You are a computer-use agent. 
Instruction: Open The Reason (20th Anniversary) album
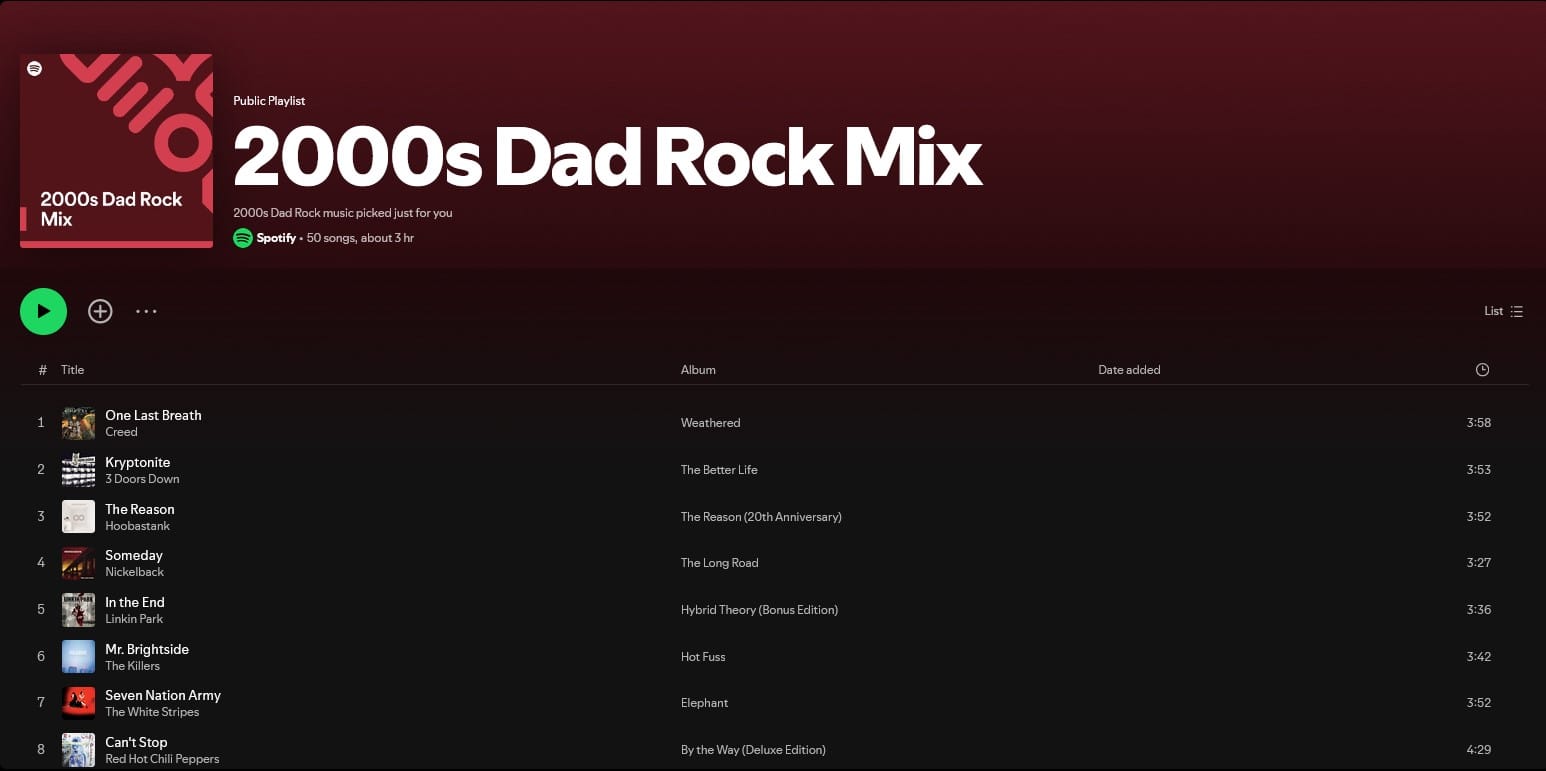(761, 517)
